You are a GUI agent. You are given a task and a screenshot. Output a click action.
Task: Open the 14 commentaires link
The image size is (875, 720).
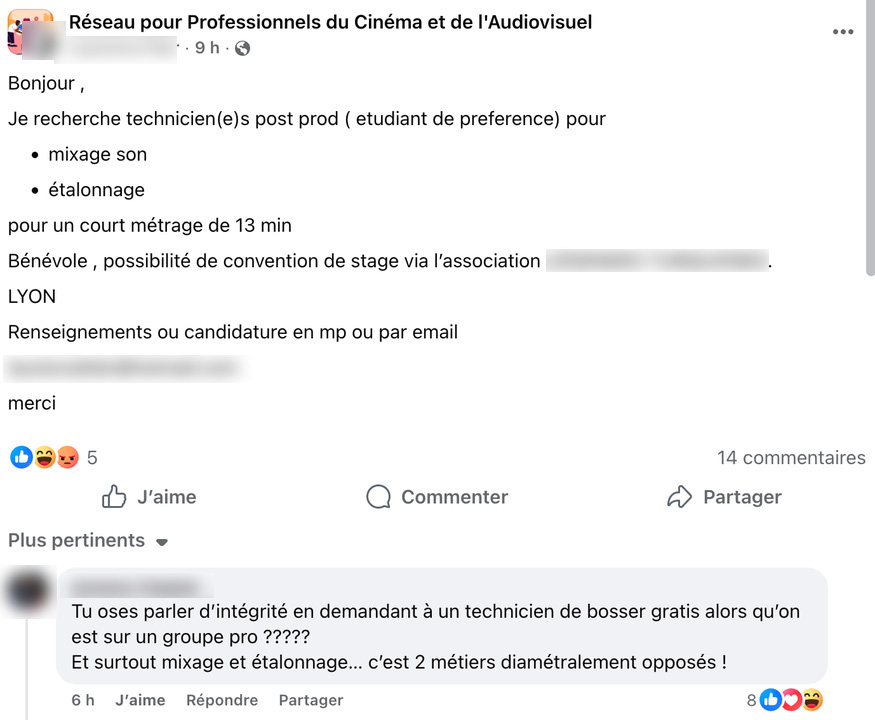click(791, 458)
